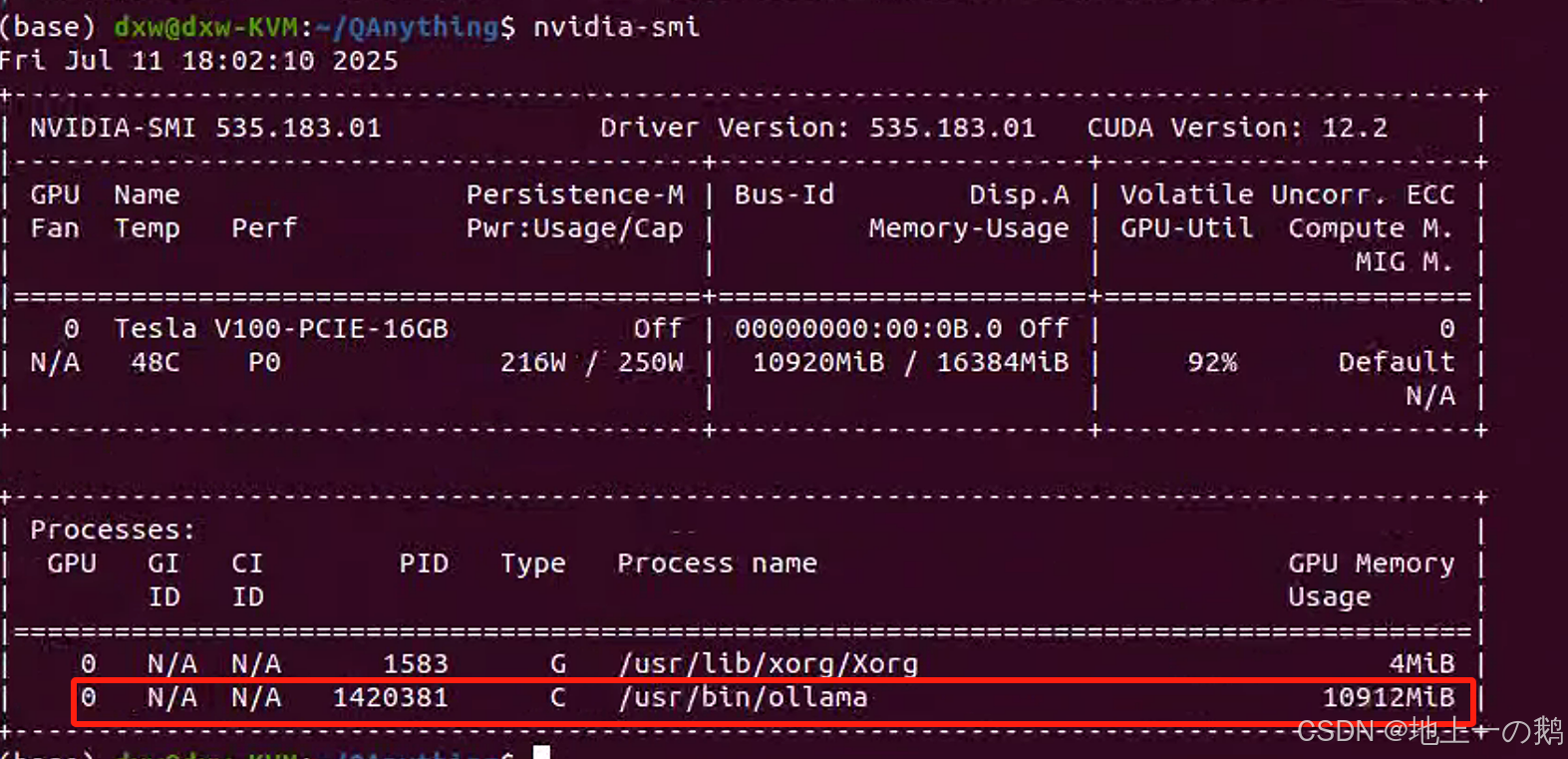
Task: Click the ~/QAnything directory path in prompt
Action: [x=407, y=27]
